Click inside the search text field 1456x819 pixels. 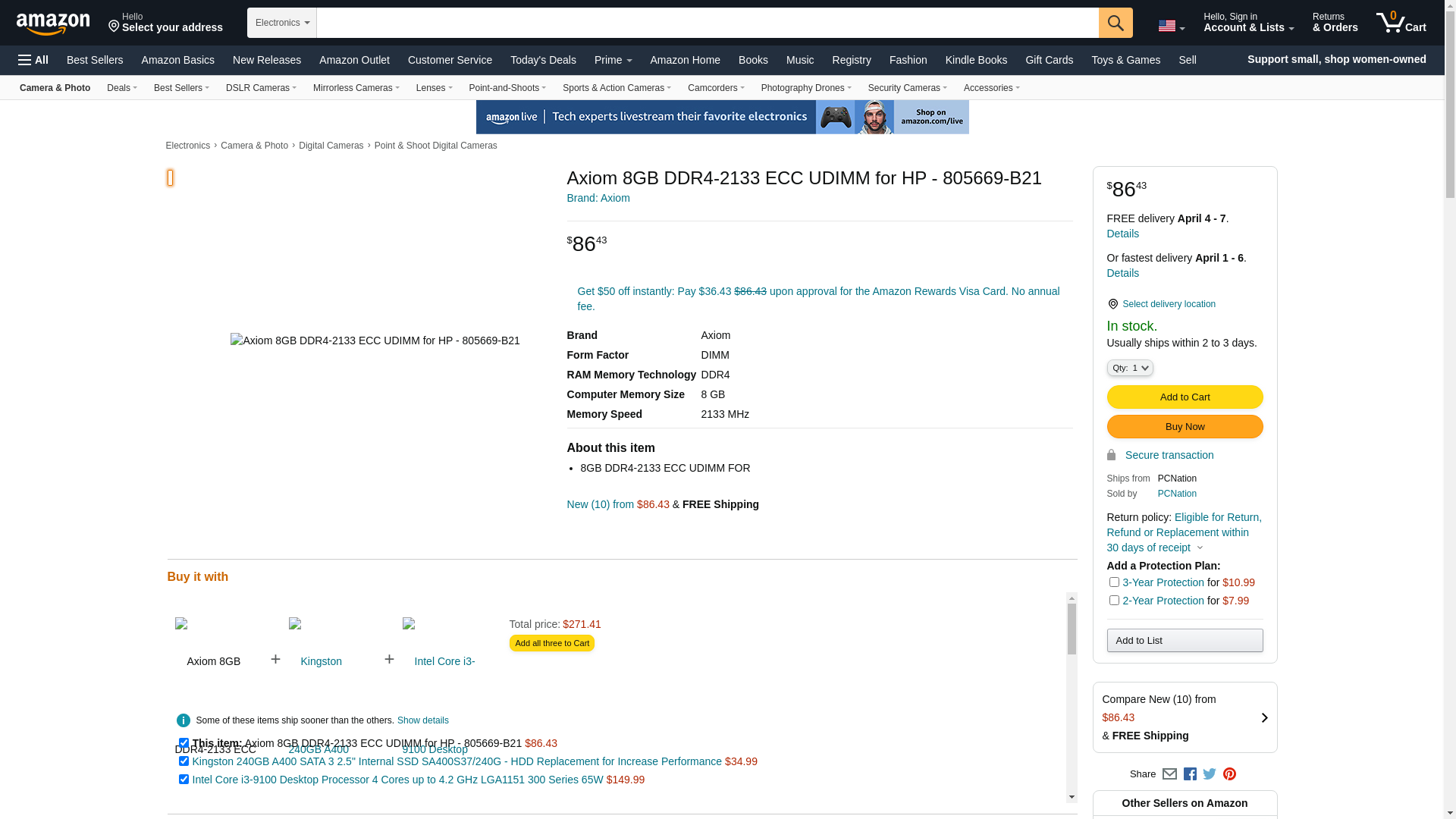tap(706, 23)
